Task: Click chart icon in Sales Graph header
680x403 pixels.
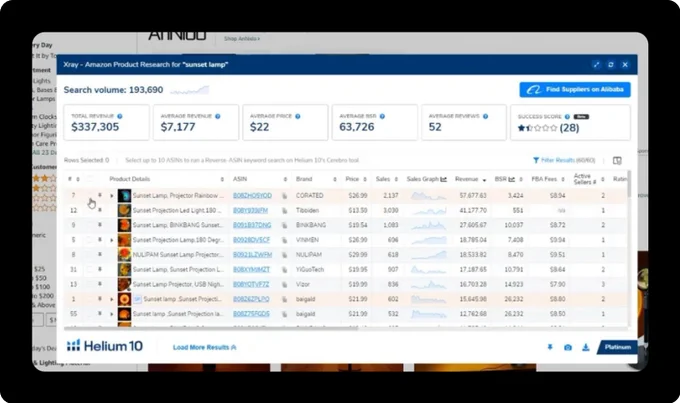Action: pyautogui.click(x=444, y=179)
